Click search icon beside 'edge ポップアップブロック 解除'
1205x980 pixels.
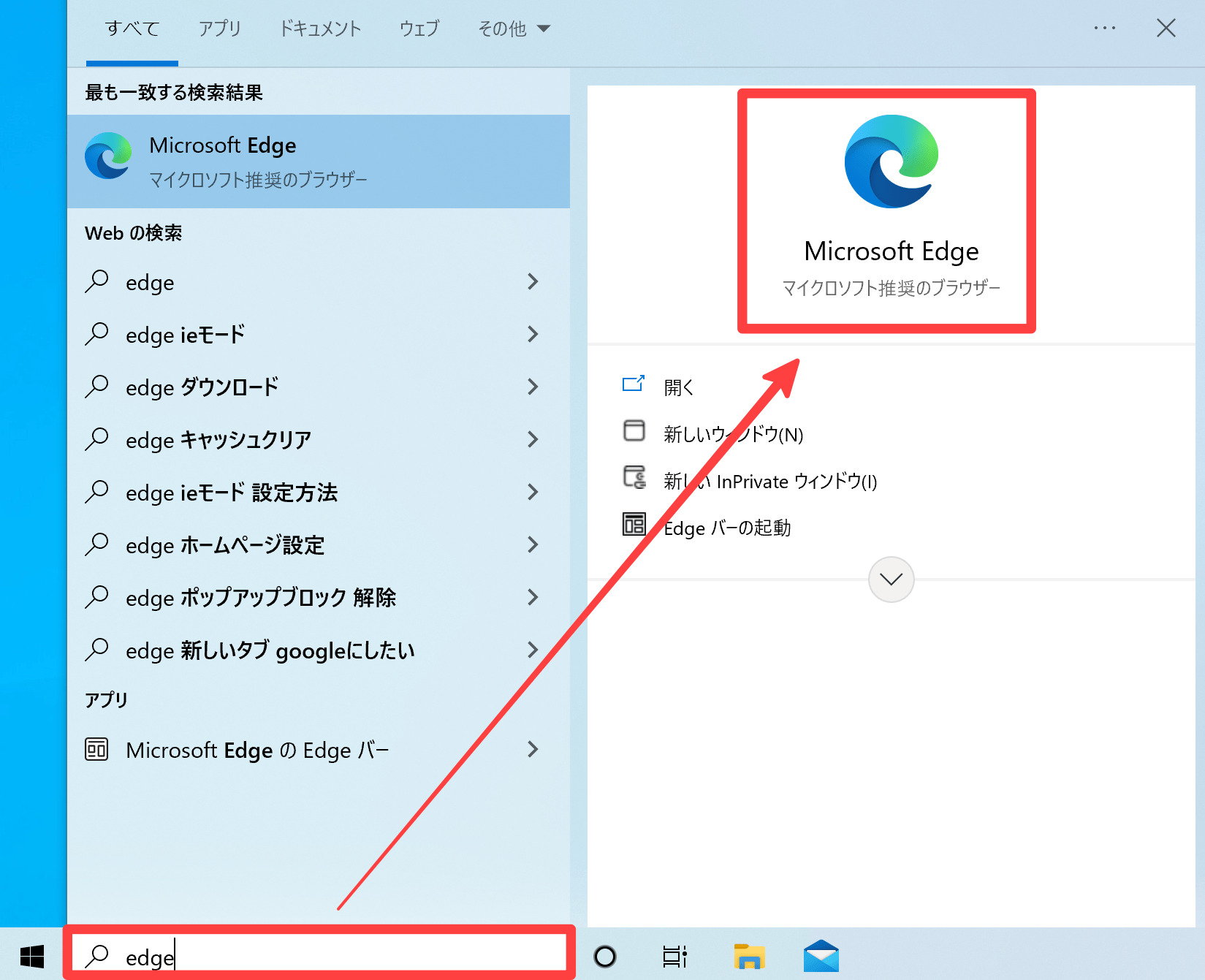tap(96, 597)
